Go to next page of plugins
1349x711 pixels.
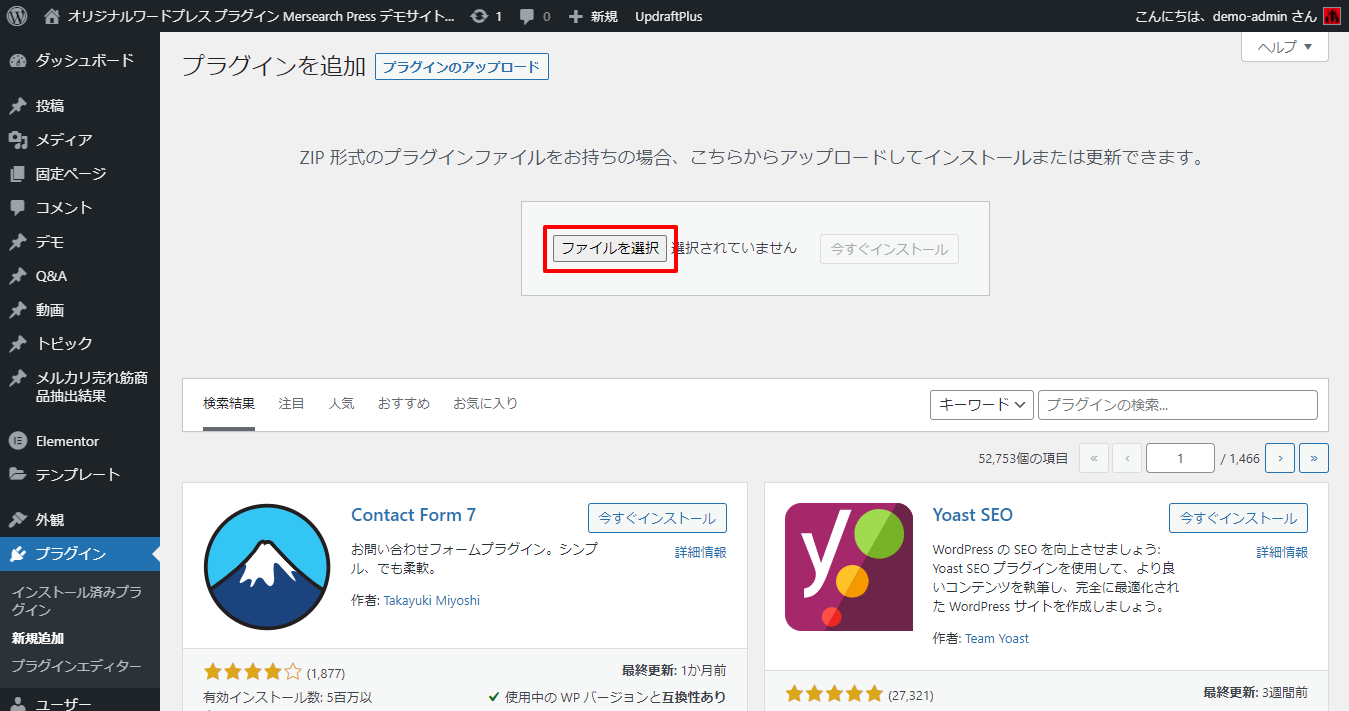1280,458
